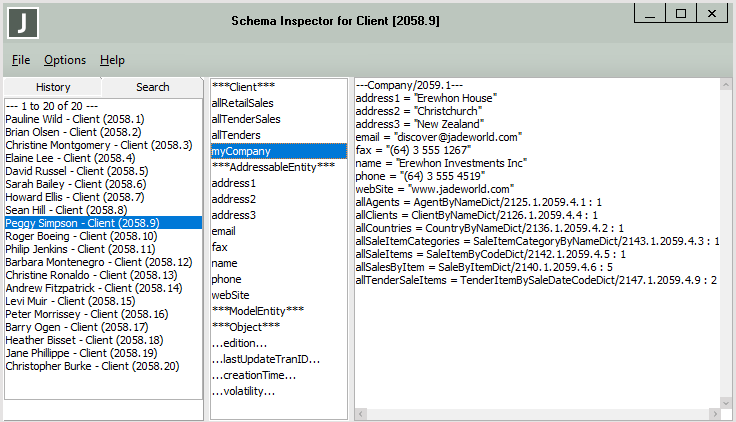Select Christine Montgomery - Client (2058.3)
Viewport: 736px width, 422px height.
point(98,145)
